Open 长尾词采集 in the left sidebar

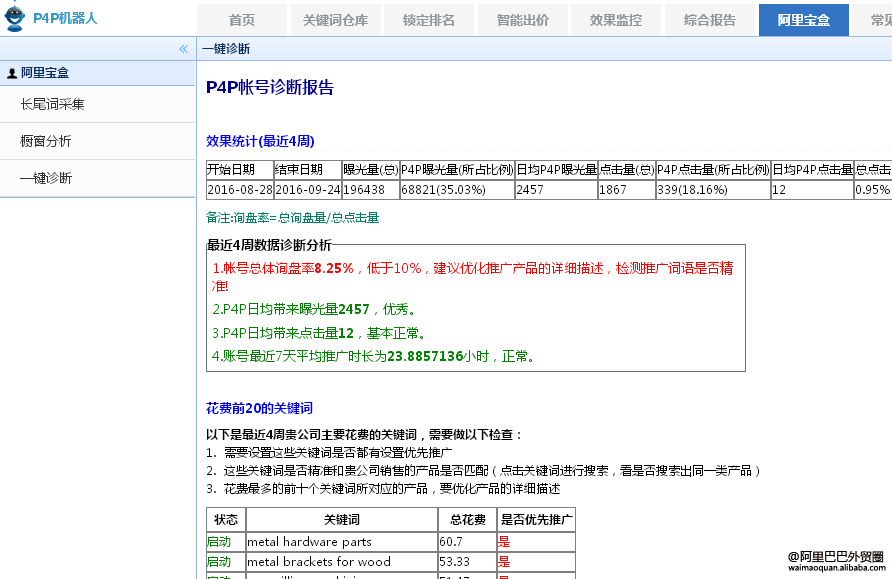pyautogui.click(x=52, y=104)
